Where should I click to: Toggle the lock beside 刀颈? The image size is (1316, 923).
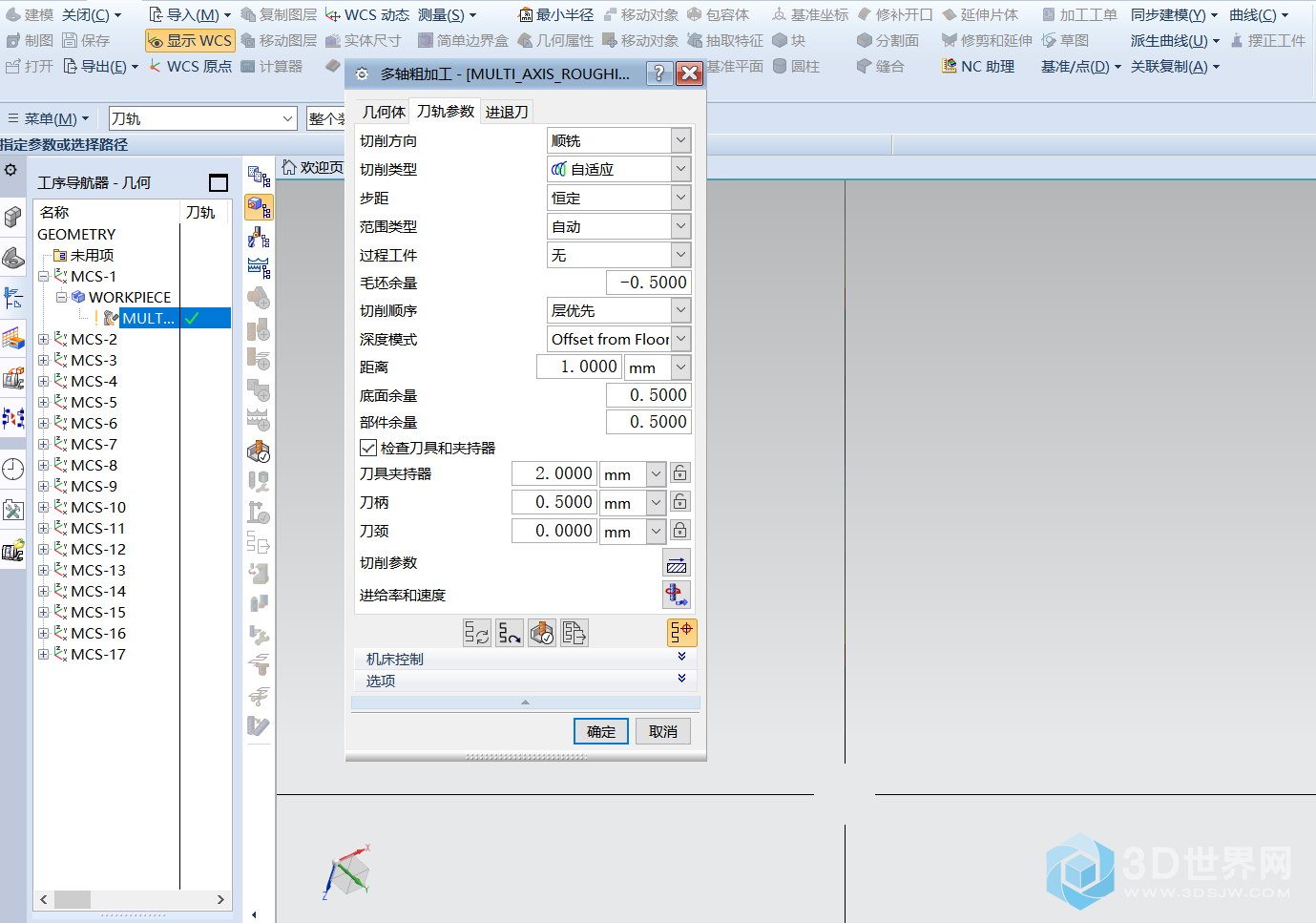click(679, 531)
